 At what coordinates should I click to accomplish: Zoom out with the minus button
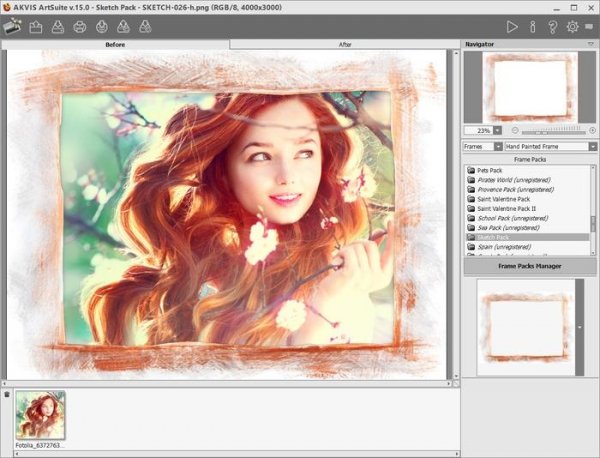(x=515, y=130)
